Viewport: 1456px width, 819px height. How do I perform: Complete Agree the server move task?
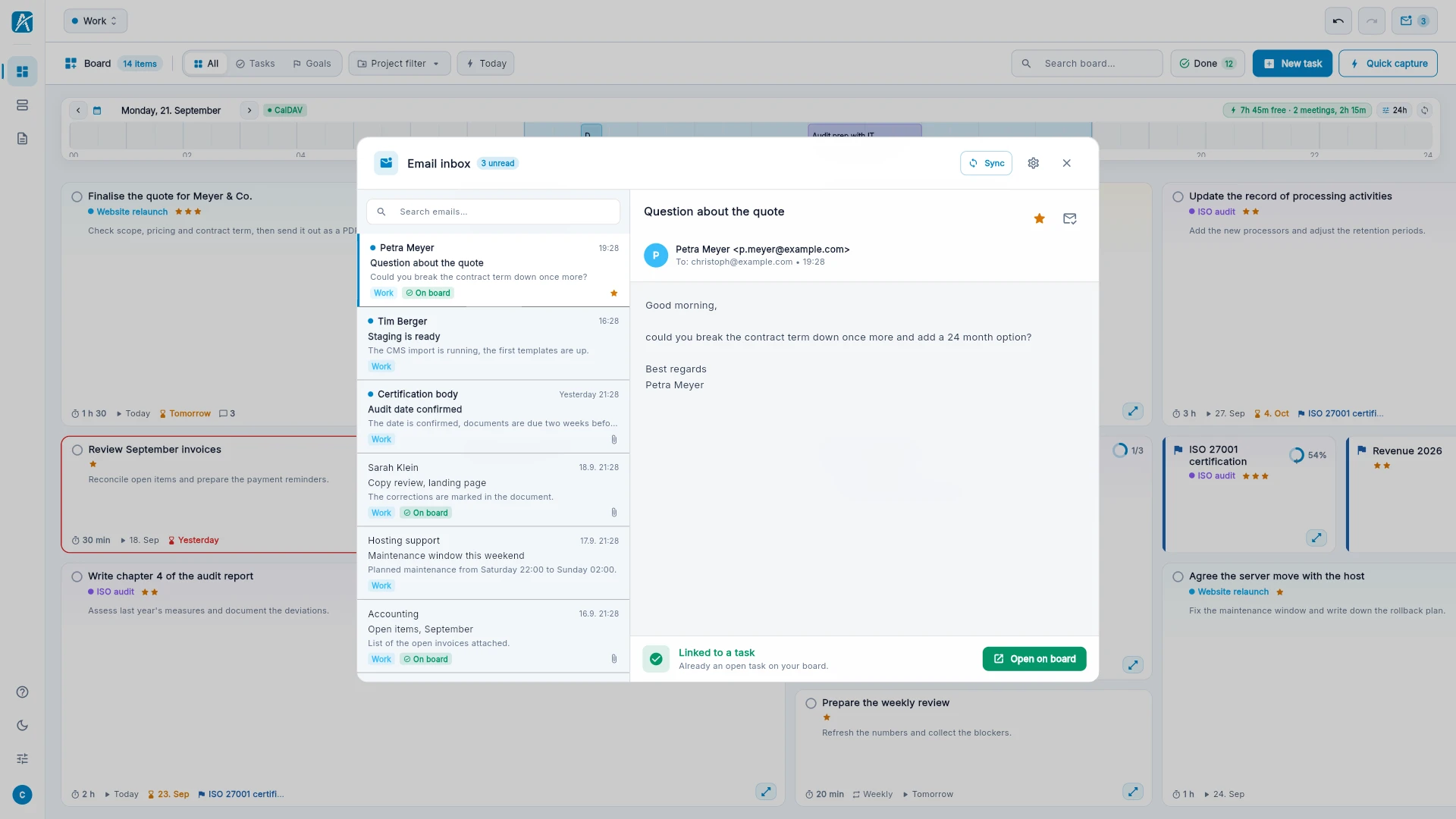pyautogui.click(x=1178, y=576)
